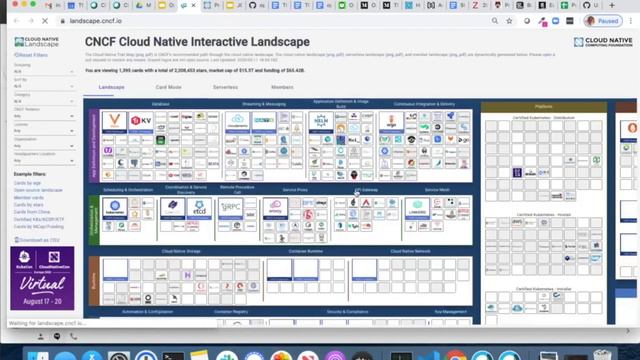Open the Vitess card in Database
Viewport: 640px width, 360px height.
tap(114, 122)
